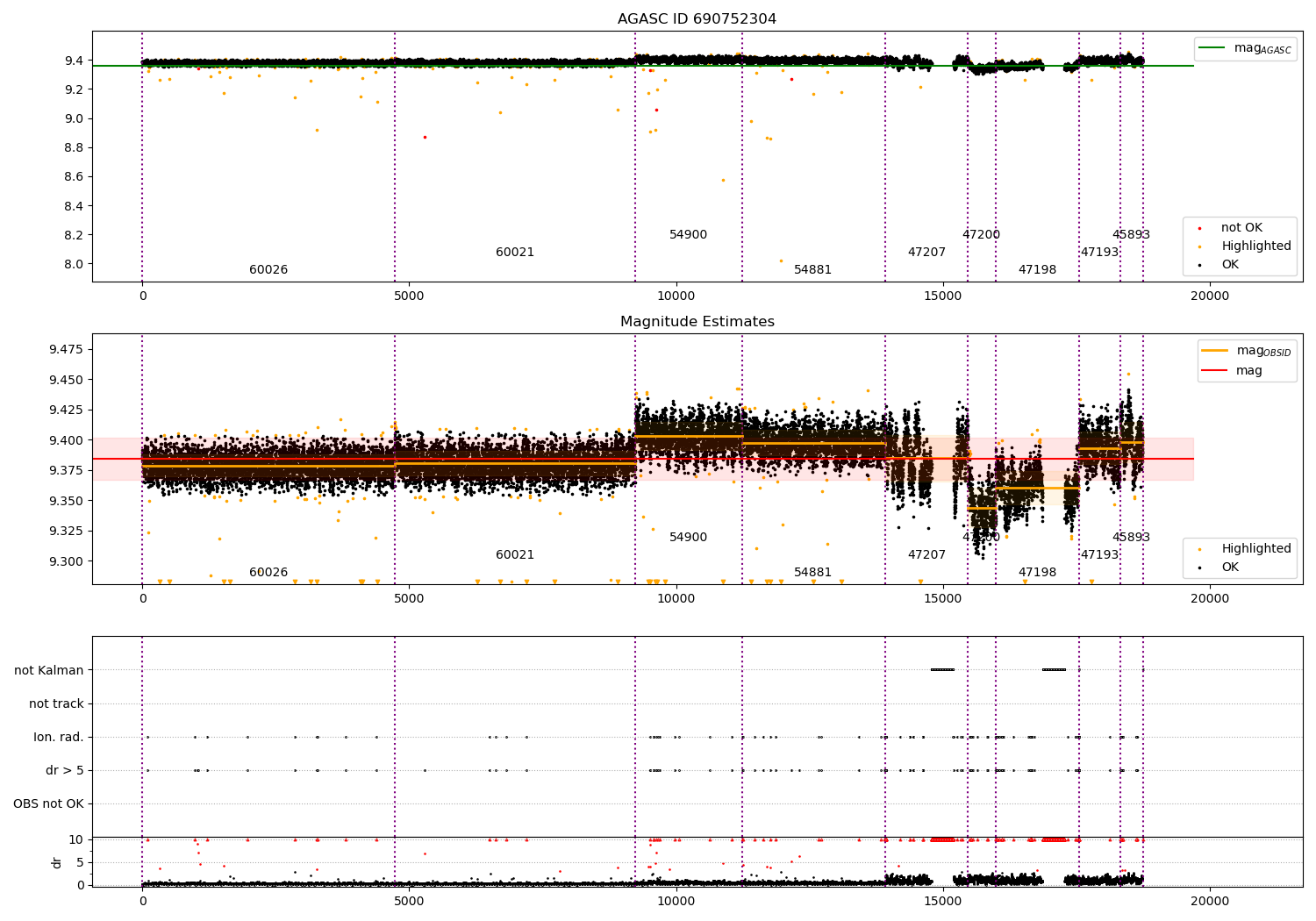Click the 10 tick on the dr axis

click(76, 839)
